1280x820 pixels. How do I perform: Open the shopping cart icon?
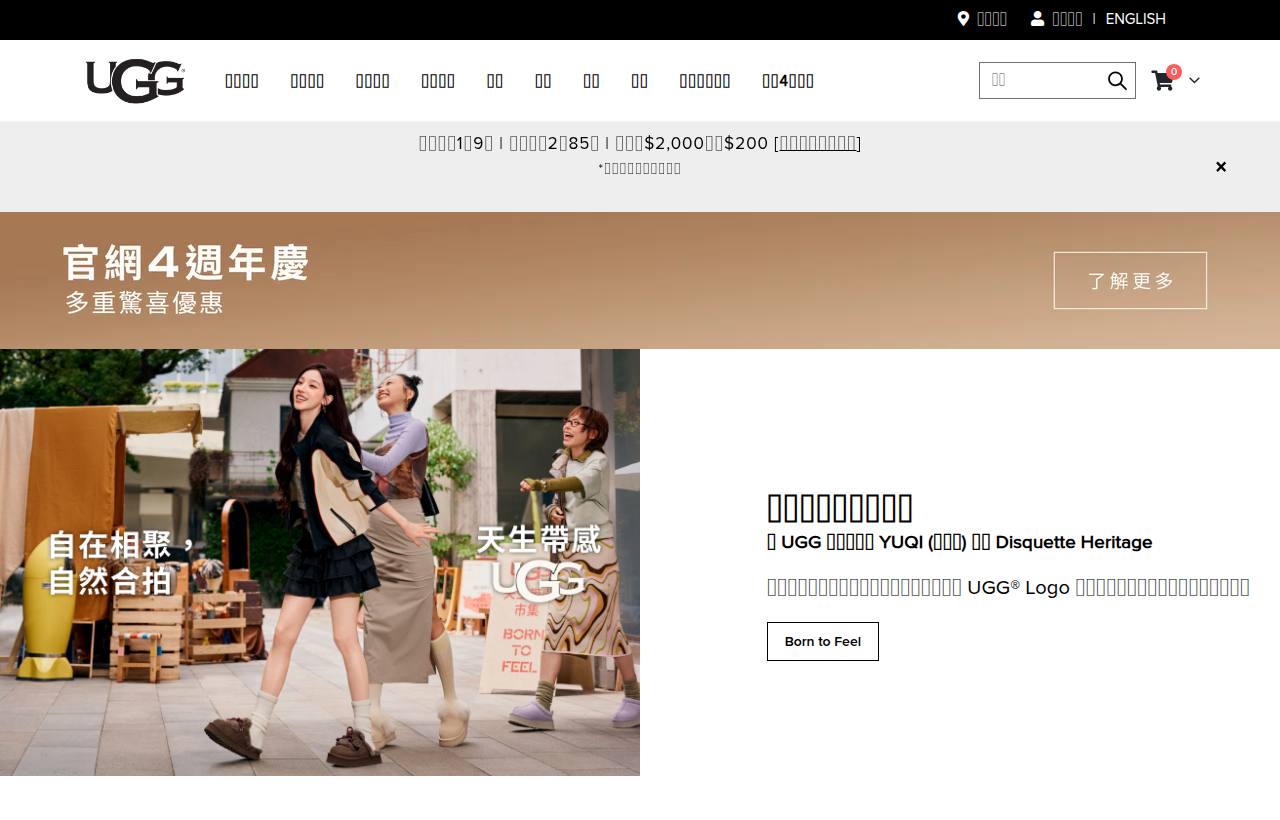[x=1163, y=80]
